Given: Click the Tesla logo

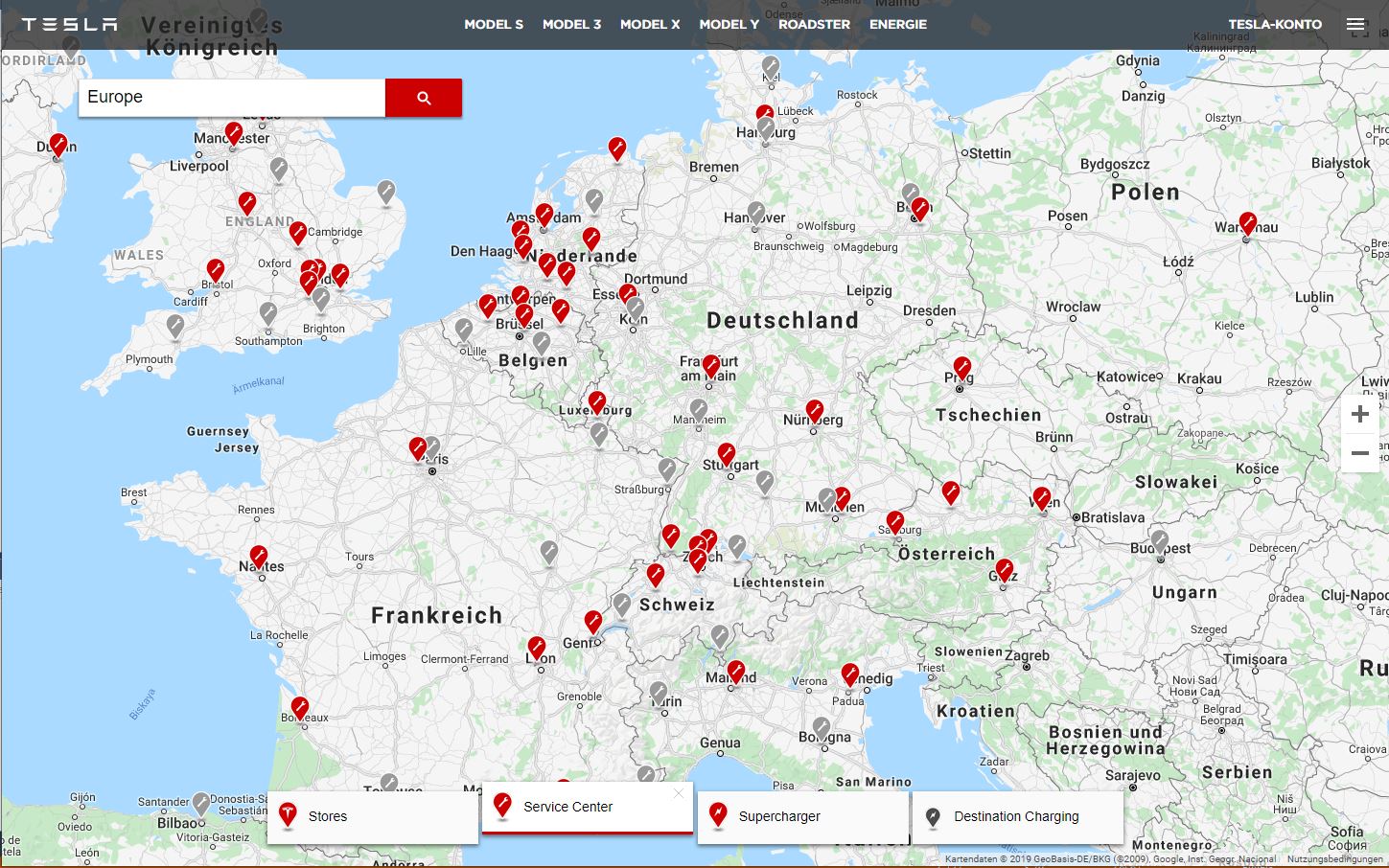Looking at the screenshot, I should (69, 24).
